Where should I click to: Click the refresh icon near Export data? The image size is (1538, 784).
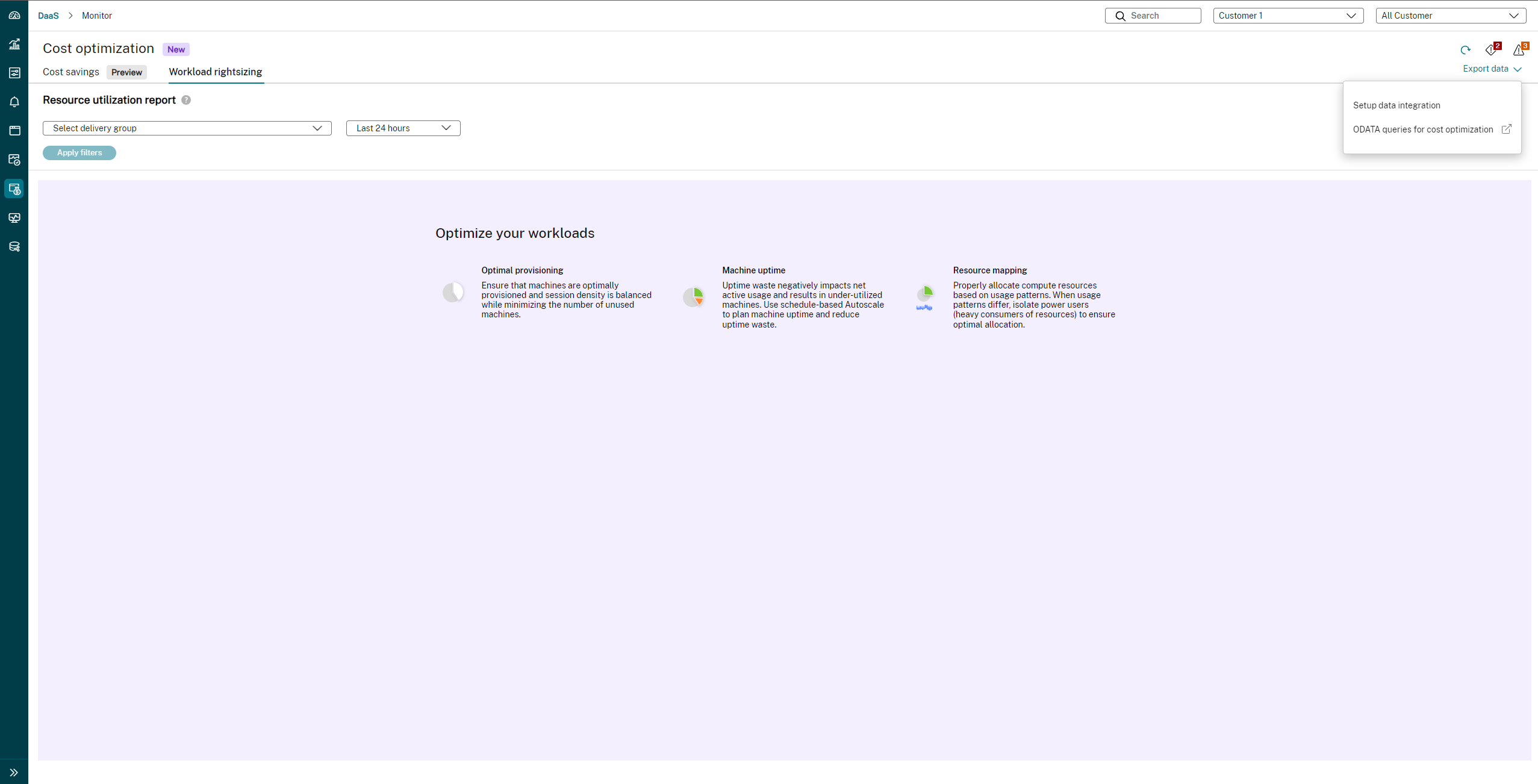click(1465, 50)
